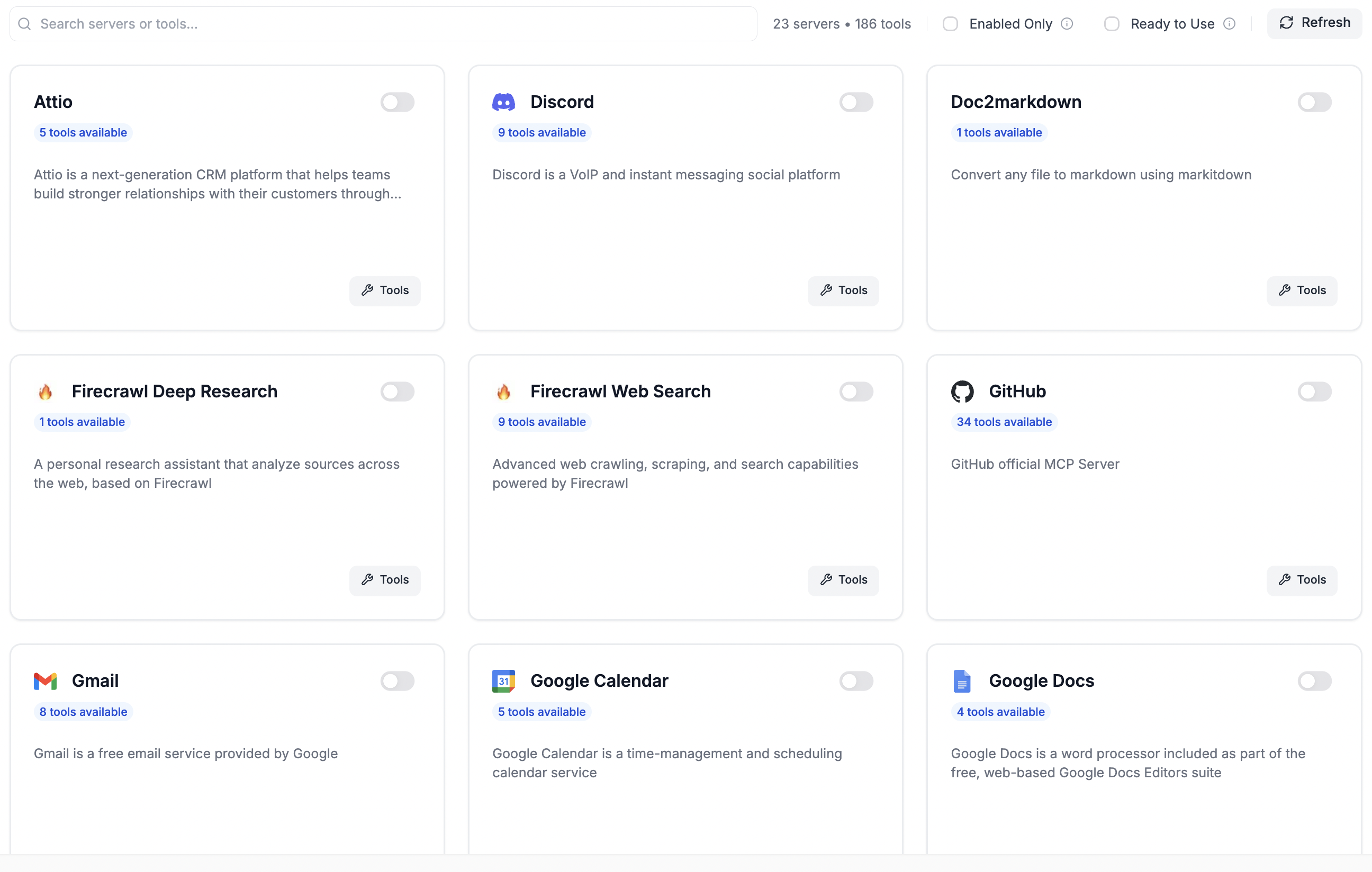Check the Enabled Only checkbox
Screen dimensions: 1372x872
(950, 24)
